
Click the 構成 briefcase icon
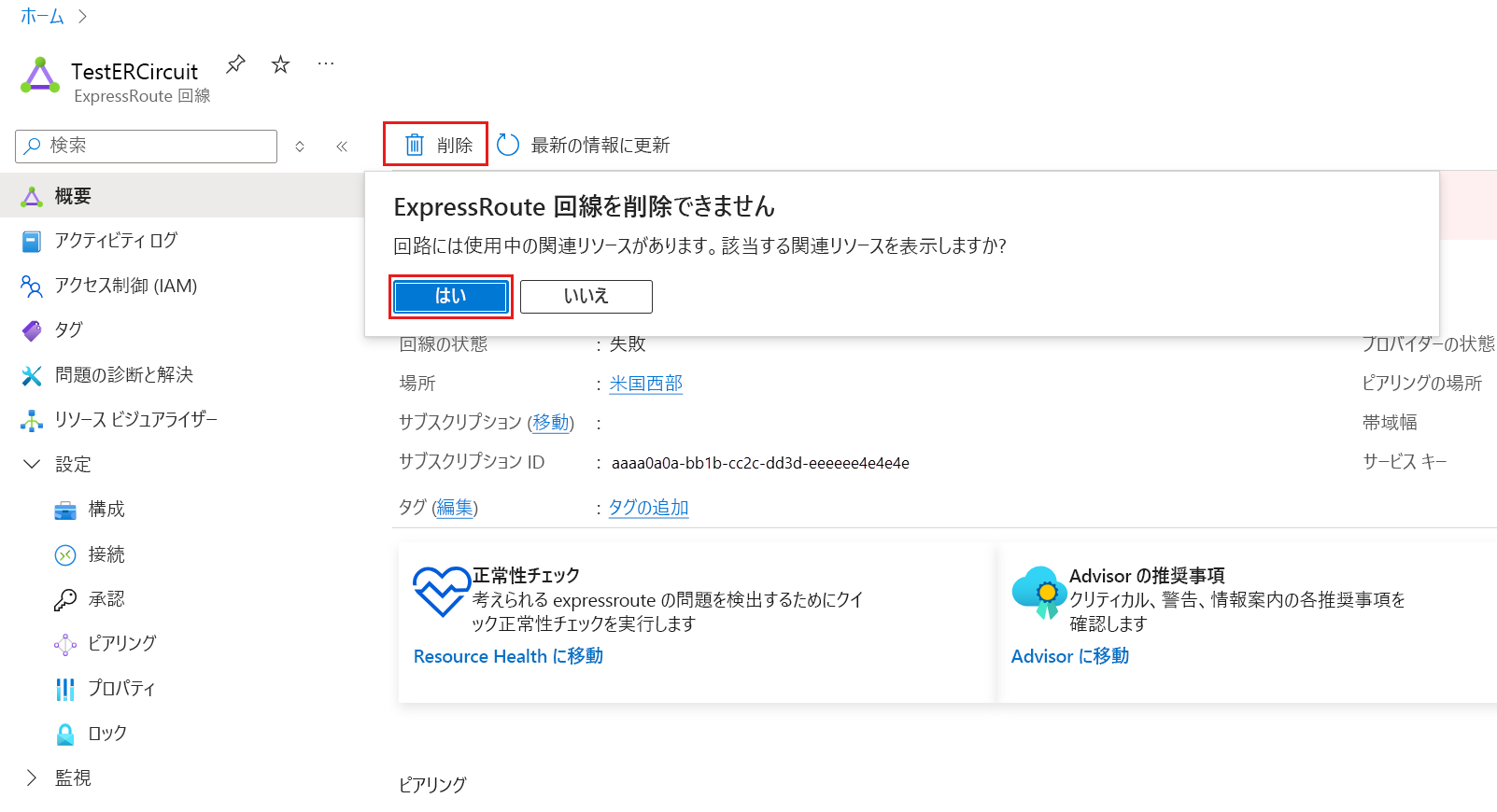(x=65, y=510)
